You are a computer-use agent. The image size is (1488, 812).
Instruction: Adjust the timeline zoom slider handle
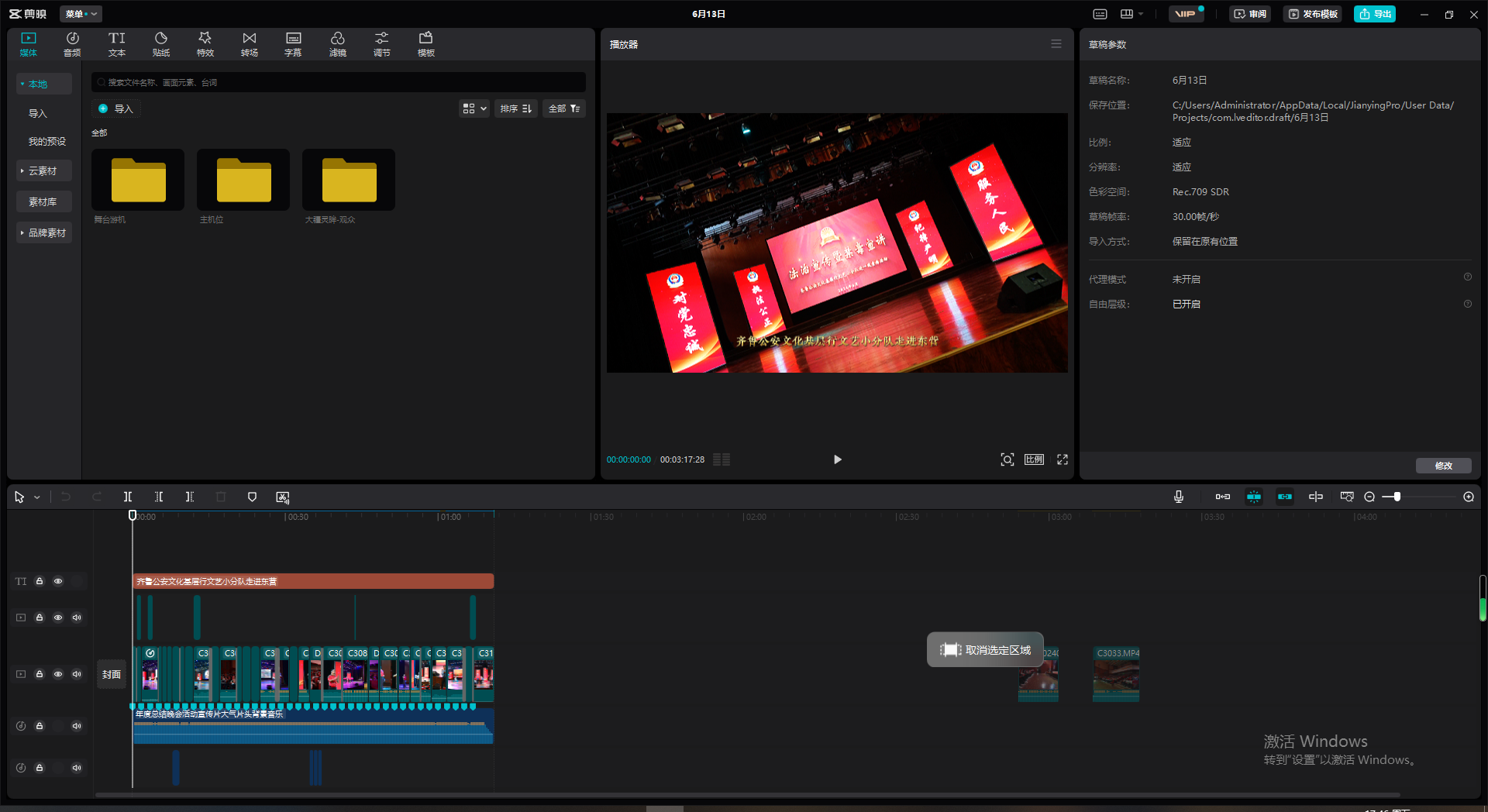pyautogui.click(x=1397, y=497)
